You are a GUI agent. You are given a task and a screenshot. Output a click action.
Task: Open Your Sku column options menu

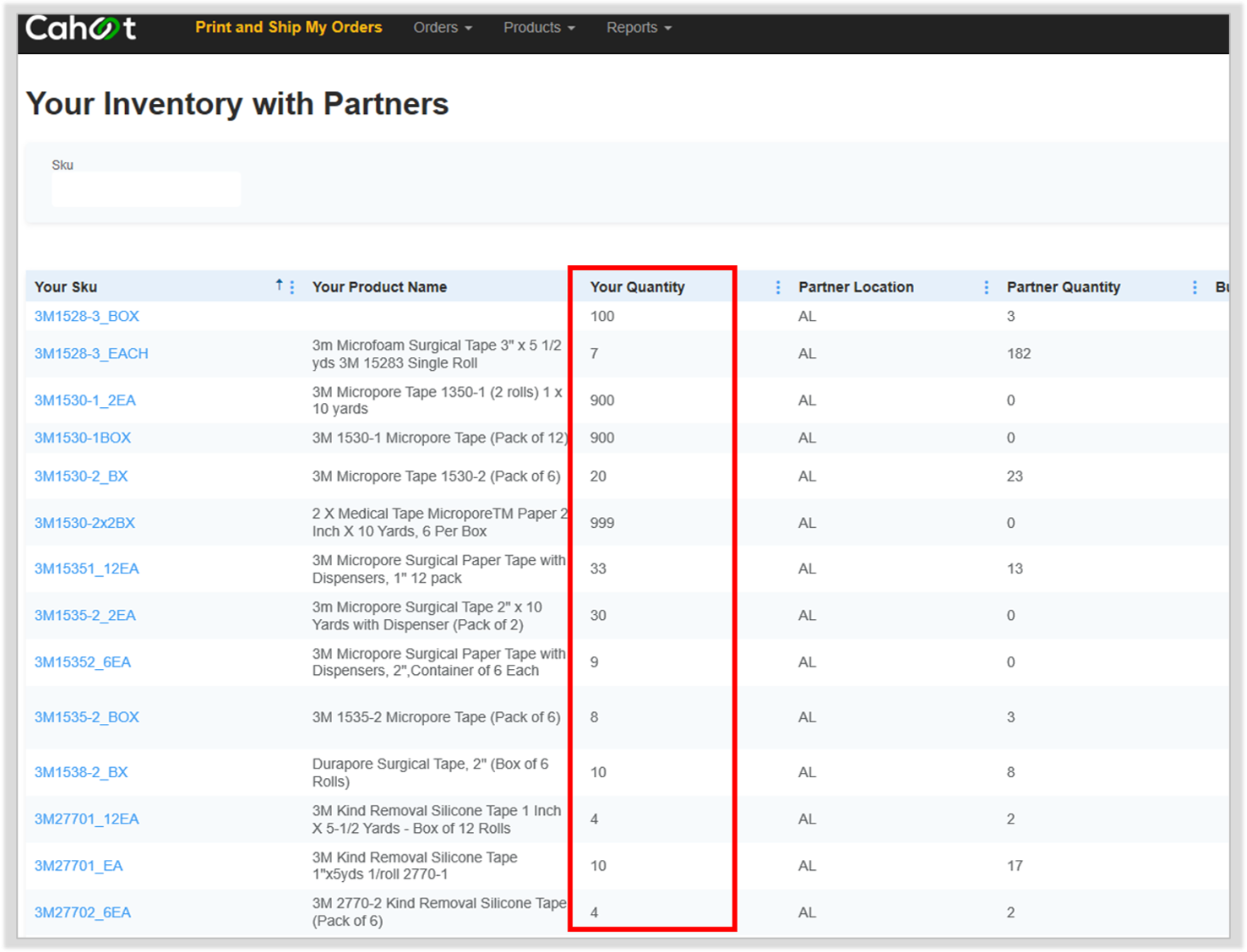(x=292, y=287)
